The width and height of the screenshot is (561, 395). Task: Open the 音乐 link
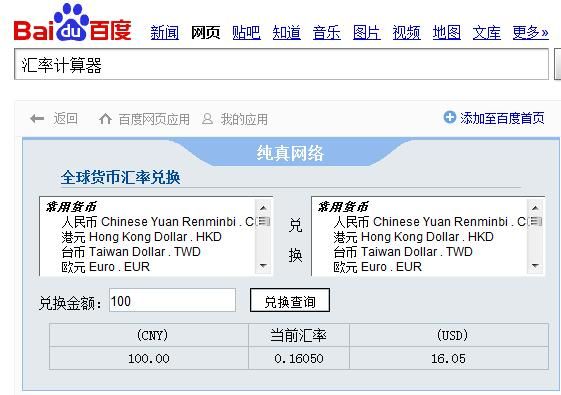coord(327,33)
